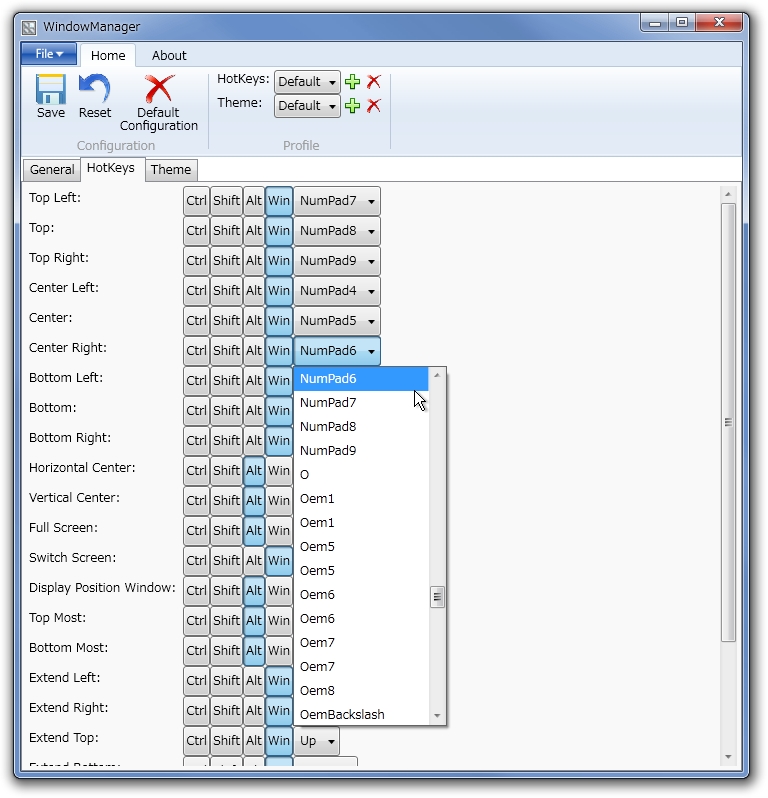Select the HotKeys tab

(x=111, y=168)
